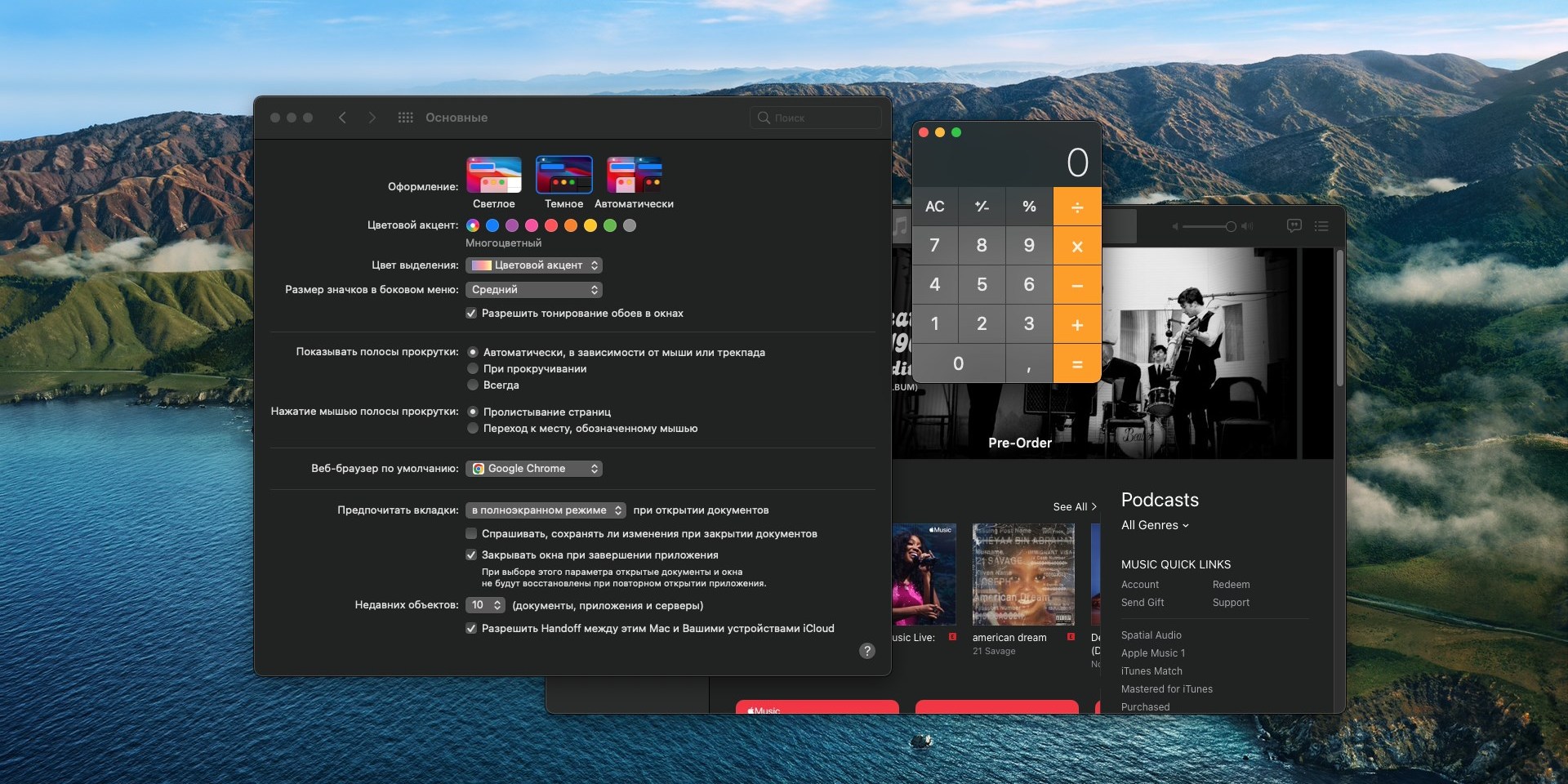The width and height of the screenshot is (1568, 784).
Task: Select Переход к месту radio option
Action: tap(473, 429)
